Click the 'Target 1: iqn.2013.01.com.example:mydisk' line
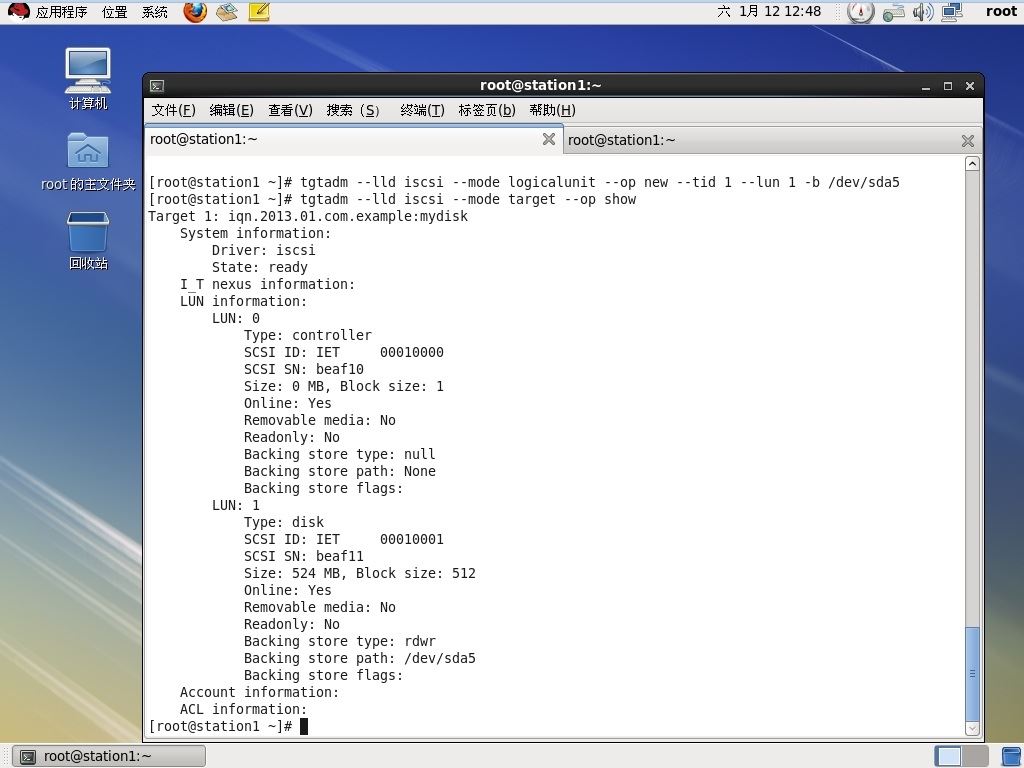This screenshot has width=1024, height=768. 308,216
